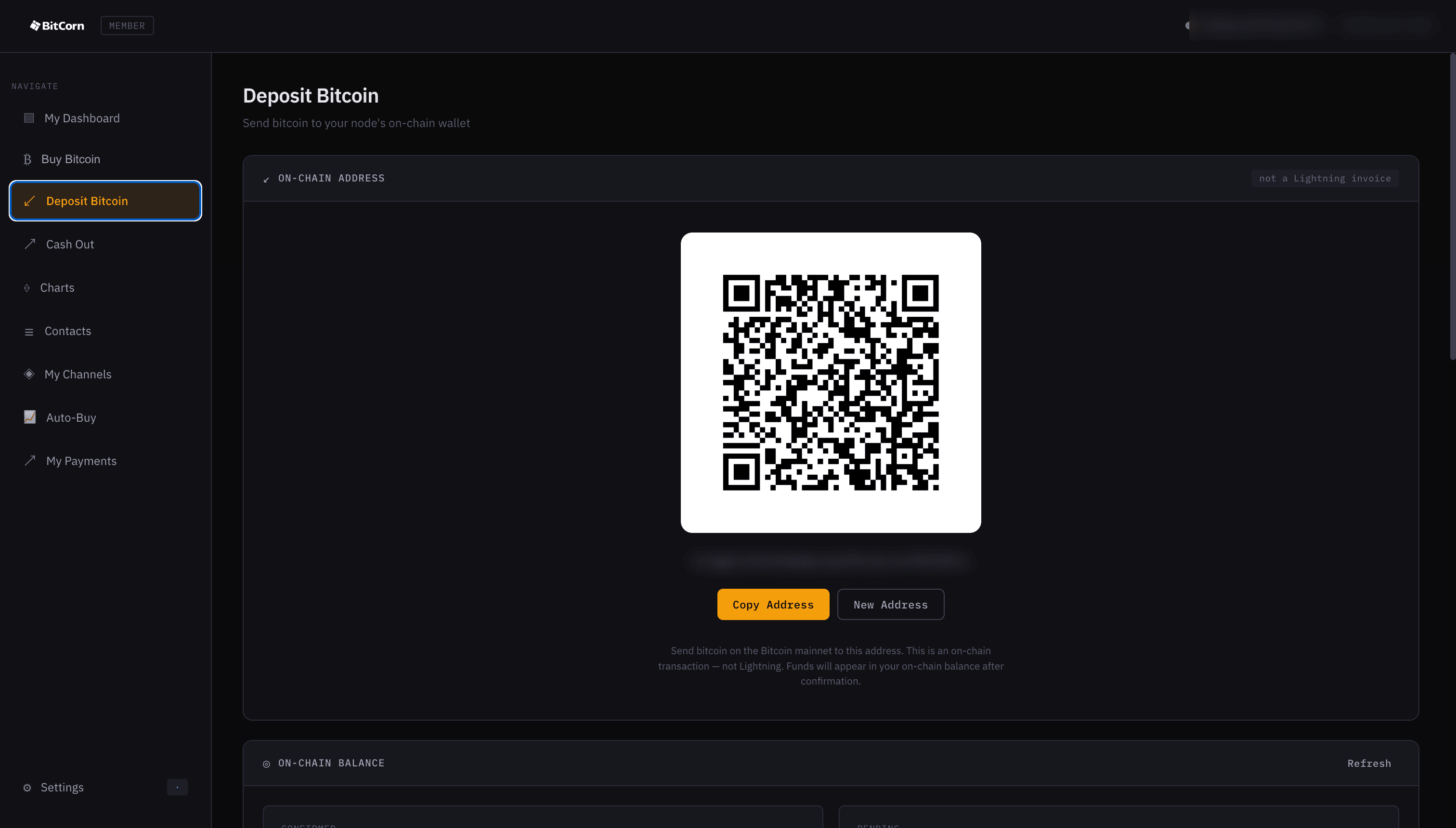1456x828 pixels.
Task: Click the My Dashboard icon
Action: tap(29, 118)
